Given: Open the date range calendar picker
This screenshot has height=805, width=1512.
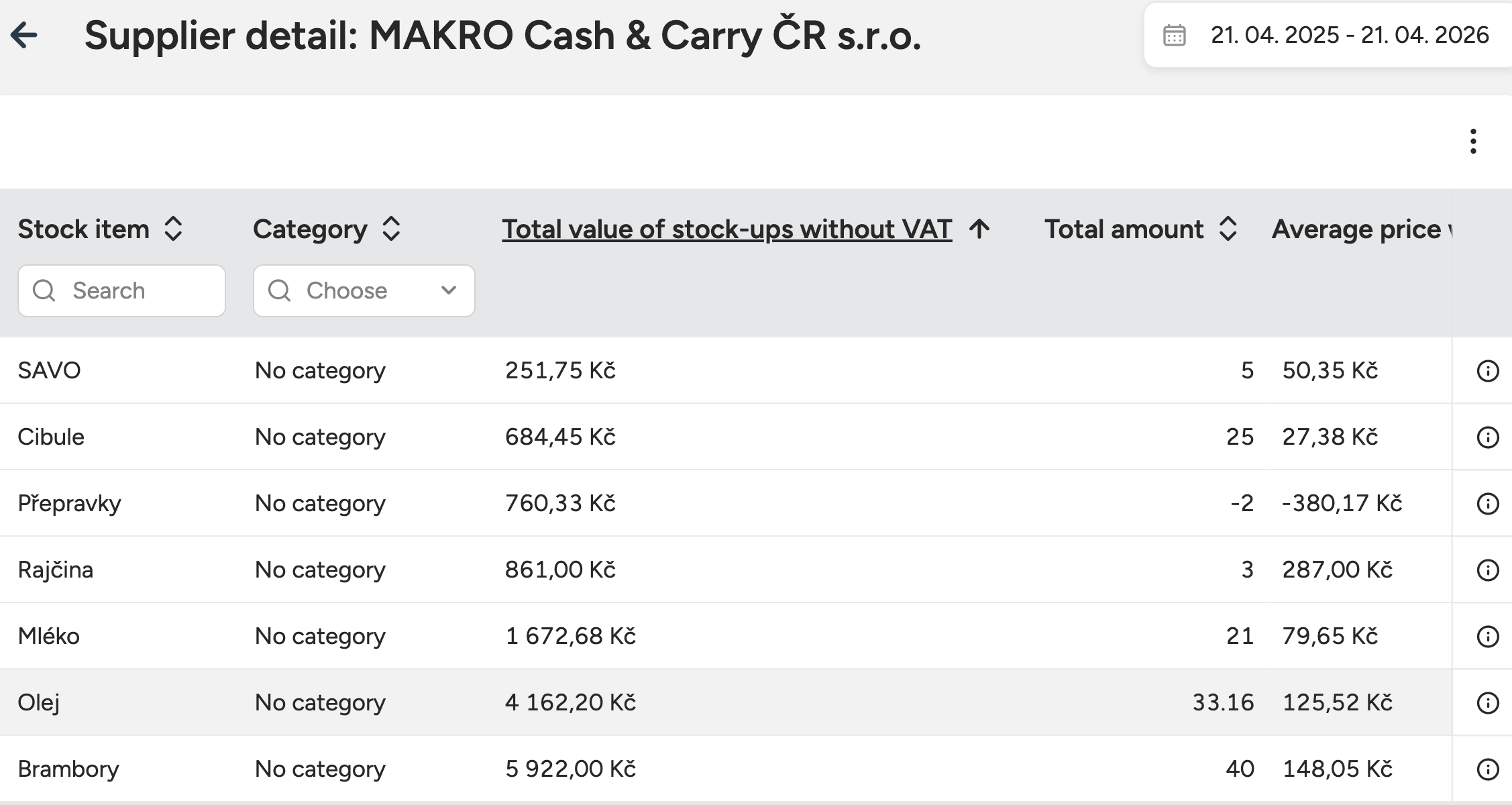Looking at the screenshot, I should [1174, 36].
